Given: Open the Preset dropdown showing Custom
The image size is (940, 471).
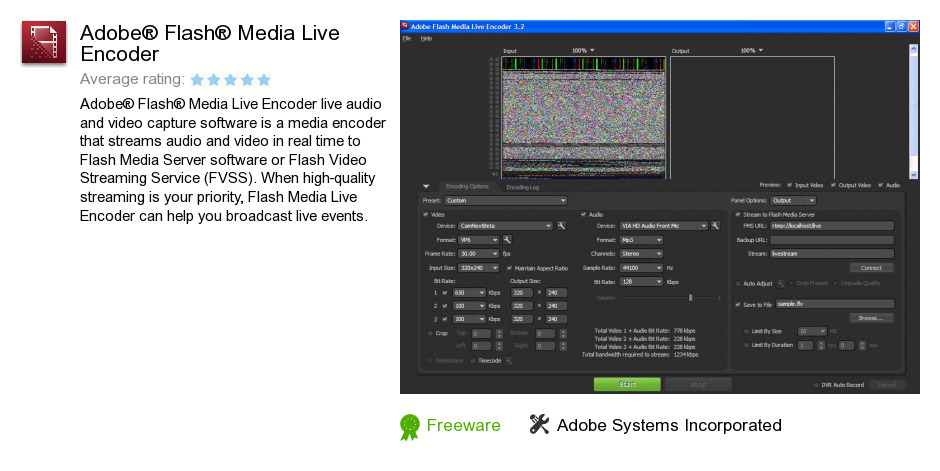Looking at the screenshot, I should [x=505, y=201].
